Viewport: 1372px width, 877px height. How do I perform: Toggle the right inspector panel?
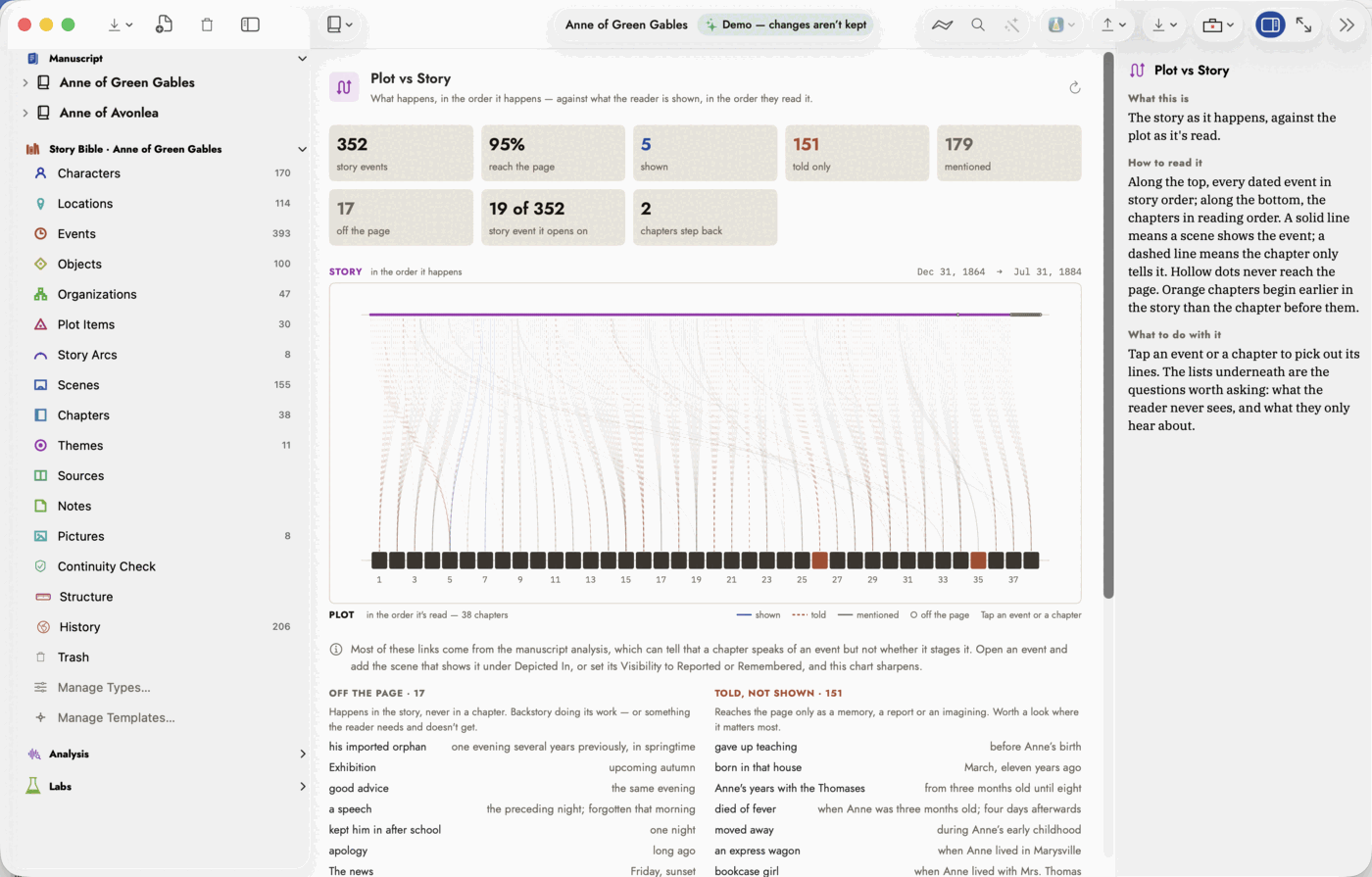[x=1270, y=24]
